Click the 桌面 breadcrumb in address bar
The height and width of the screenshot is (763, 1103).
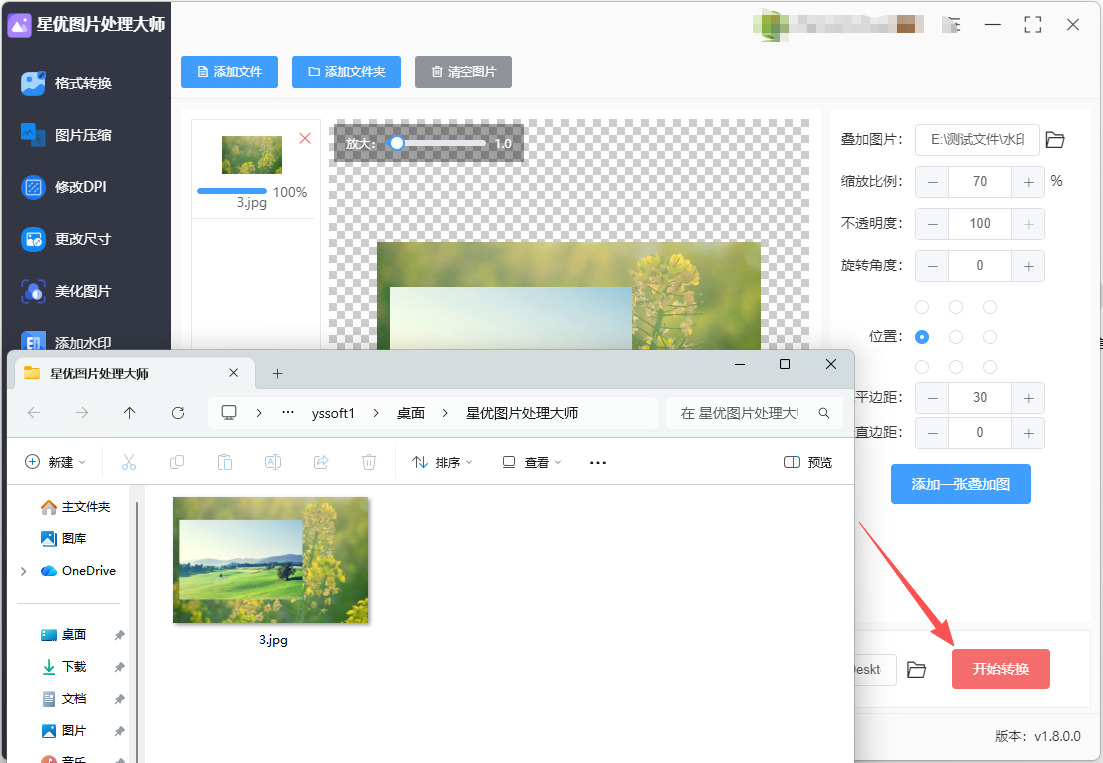tap(411, 413)
